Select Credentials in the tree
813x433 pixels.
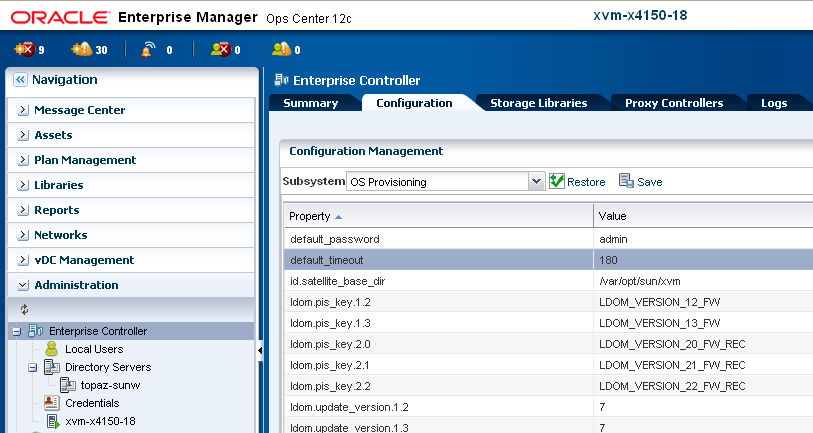pos(92,403)
